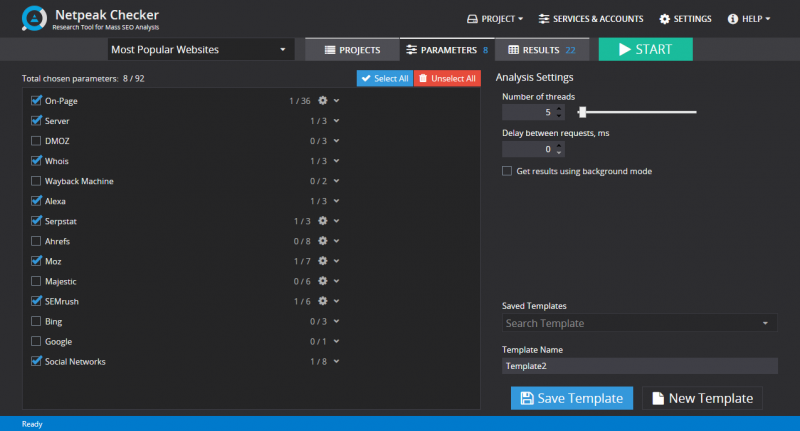Uncheck the Server checkbox
This screenshot has height=431, width=800.
tap(36, 120)
